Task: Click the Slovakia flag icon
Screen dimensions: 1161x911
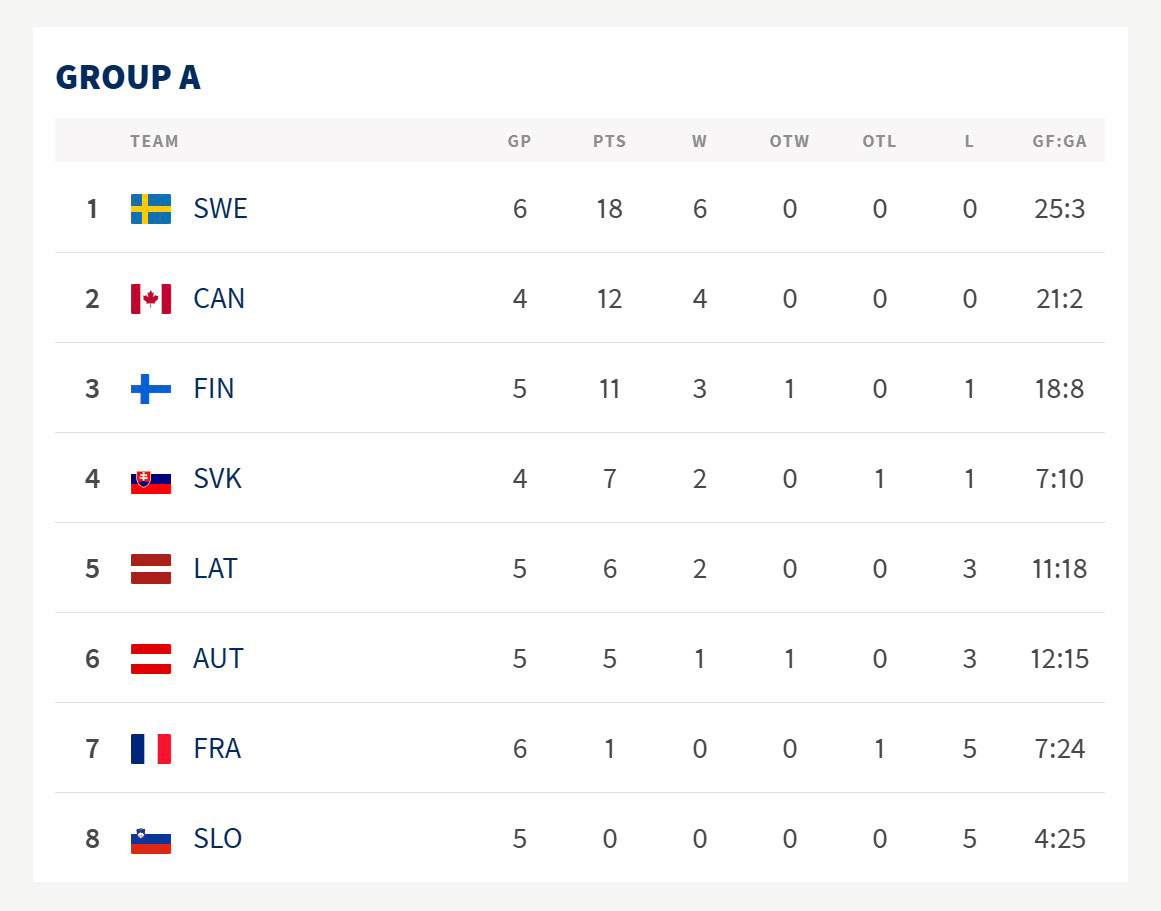Action: [151, 480]
